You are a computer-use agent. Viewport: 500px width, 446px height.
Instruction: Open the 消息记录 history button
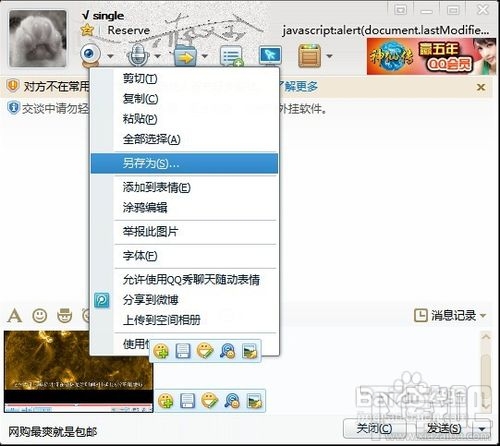coord(450,315)
